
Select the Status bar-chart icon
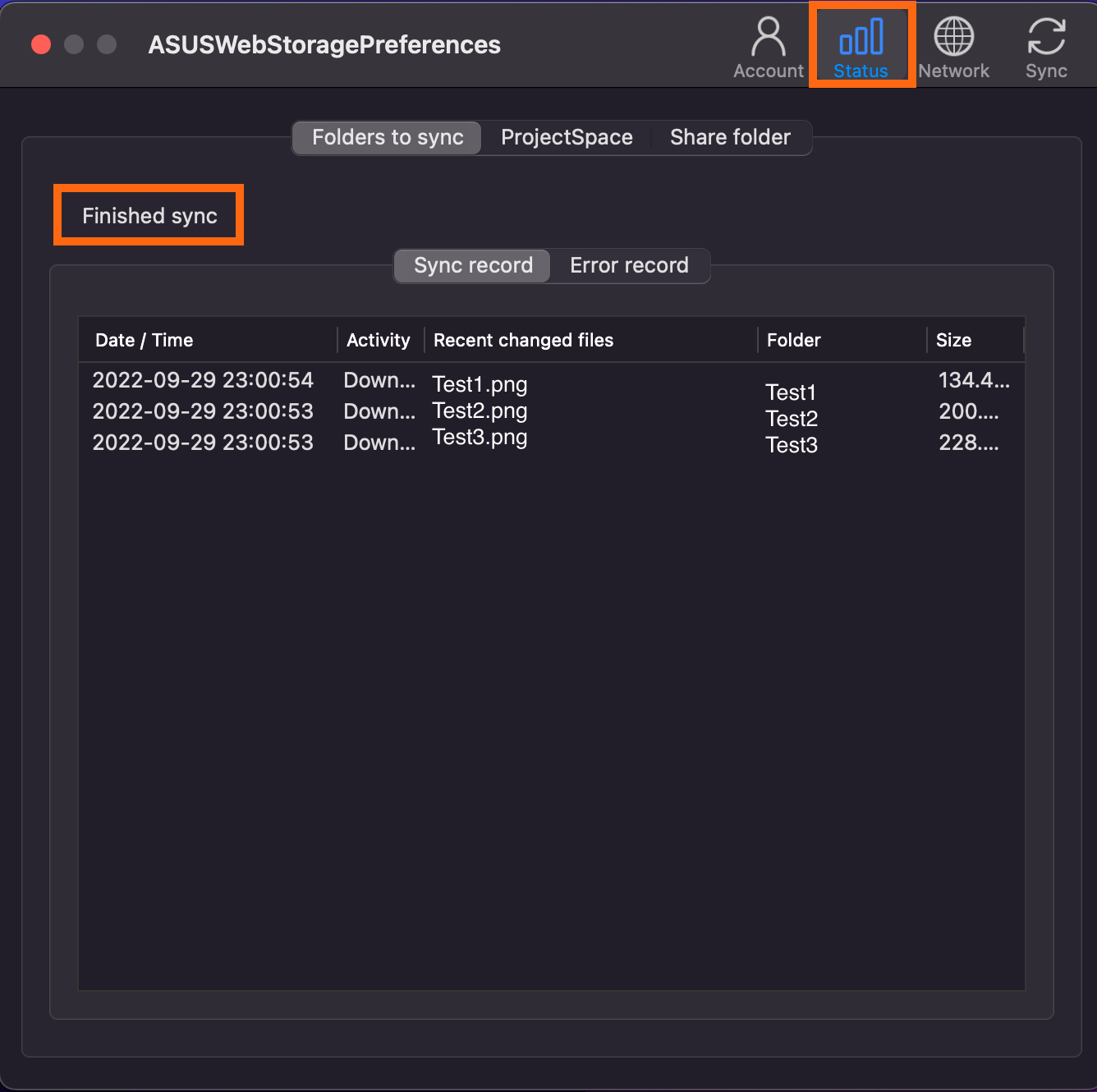point(861,37)
